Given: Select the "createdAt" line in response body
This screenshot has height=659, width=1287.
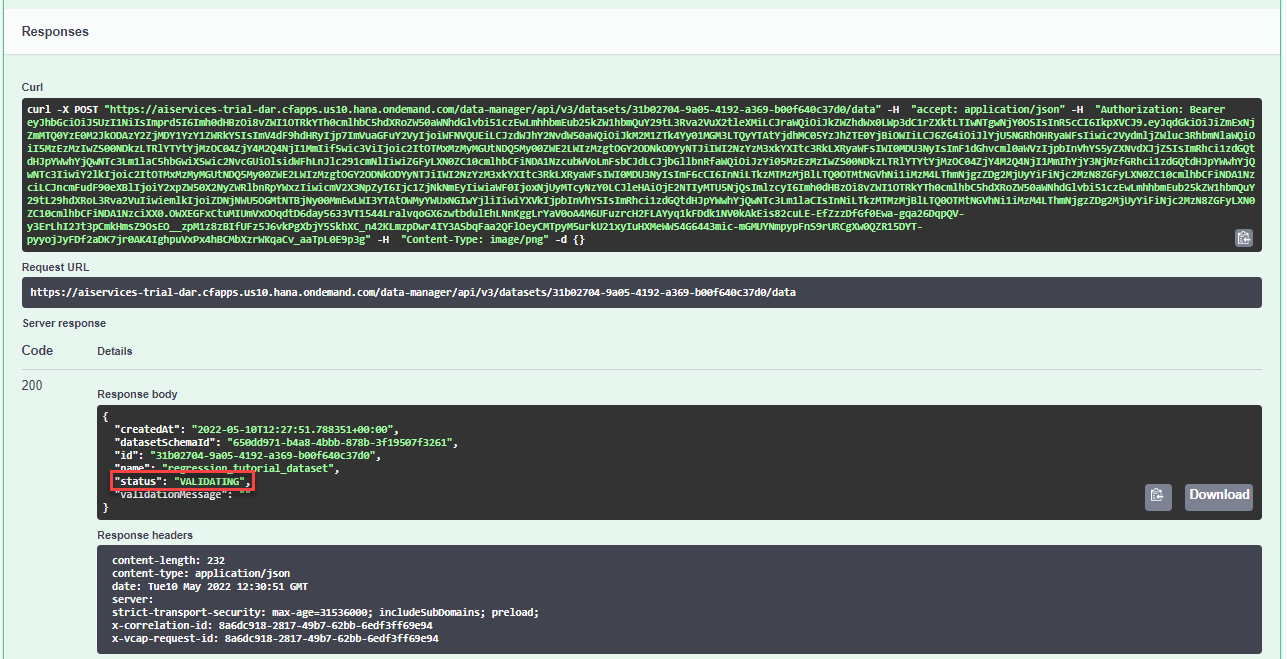Looking at the screenshot, I should pyautogui.click(x=257, y=429).
